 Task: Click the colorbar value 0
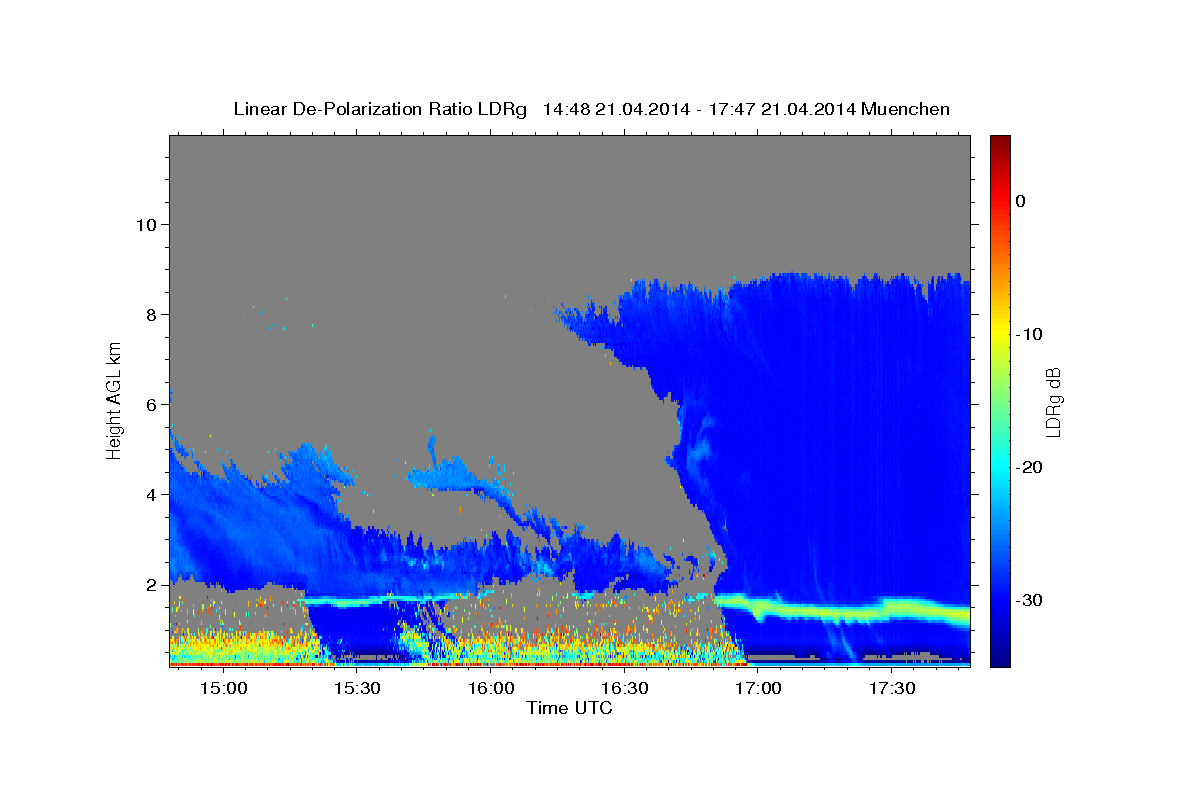1020,201
